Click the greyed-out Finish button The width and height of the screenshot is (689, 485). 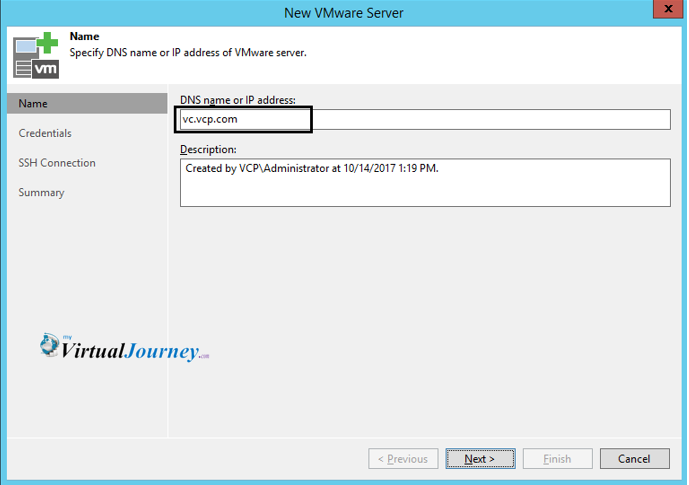(557, 459)
